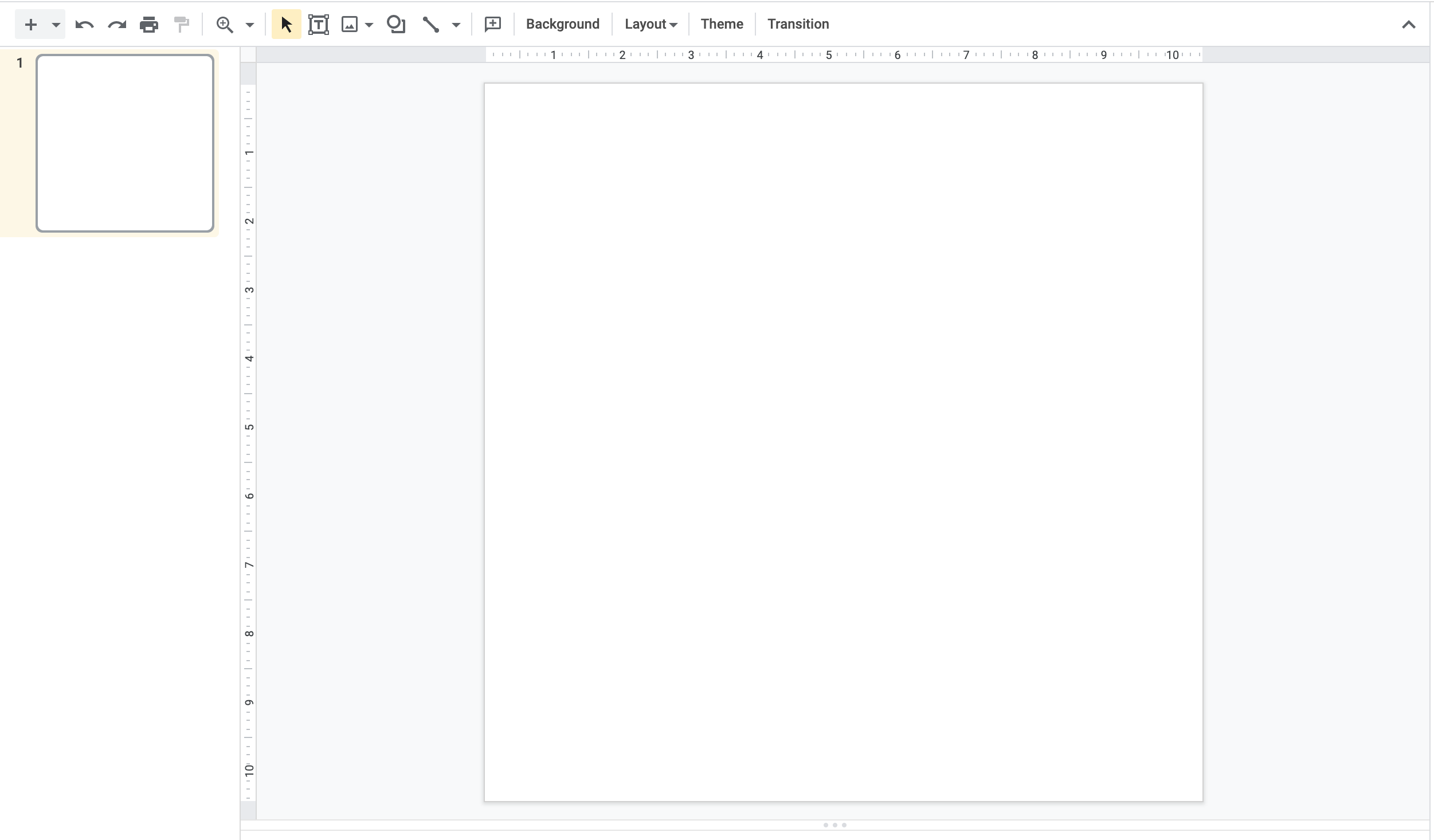
Task: Expand the zoom level dropdown arrow
Action: [250, 25]
